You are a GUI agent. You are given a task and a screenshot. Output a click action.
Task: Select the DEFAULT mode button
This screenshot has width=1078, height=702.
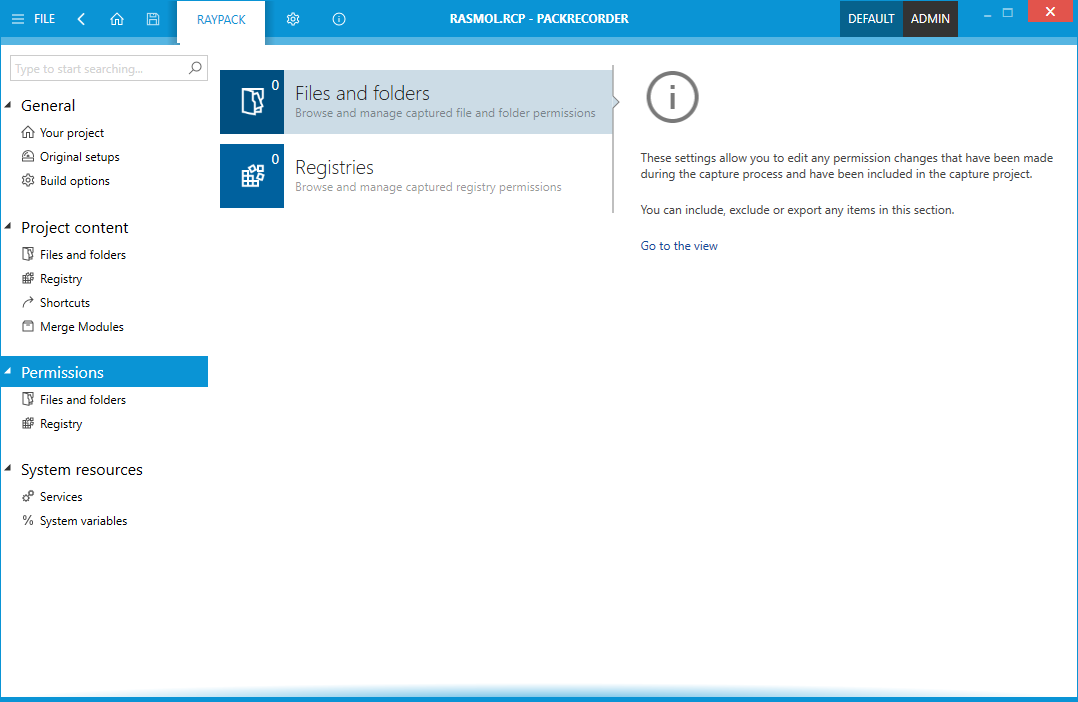870,19
